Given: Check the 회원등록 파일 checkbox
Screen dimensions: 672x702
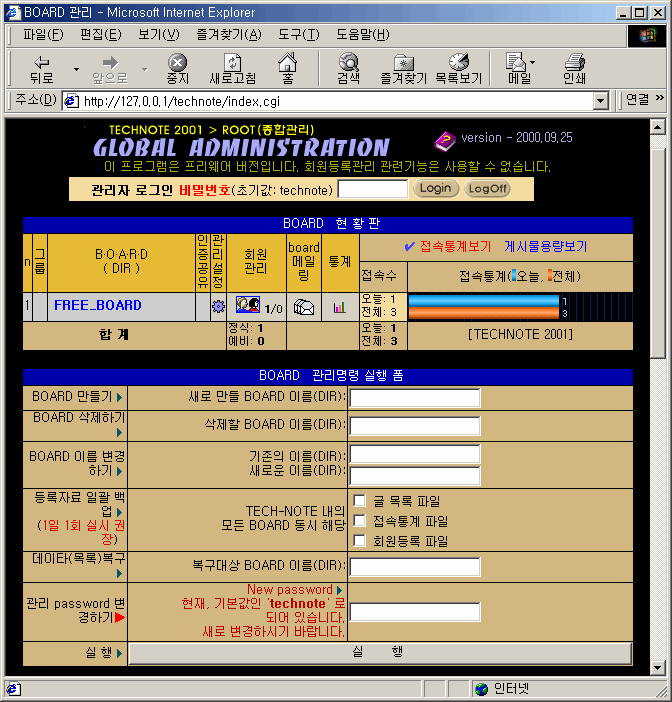Looking at the screenshot, I should click(x=359, y=540).
